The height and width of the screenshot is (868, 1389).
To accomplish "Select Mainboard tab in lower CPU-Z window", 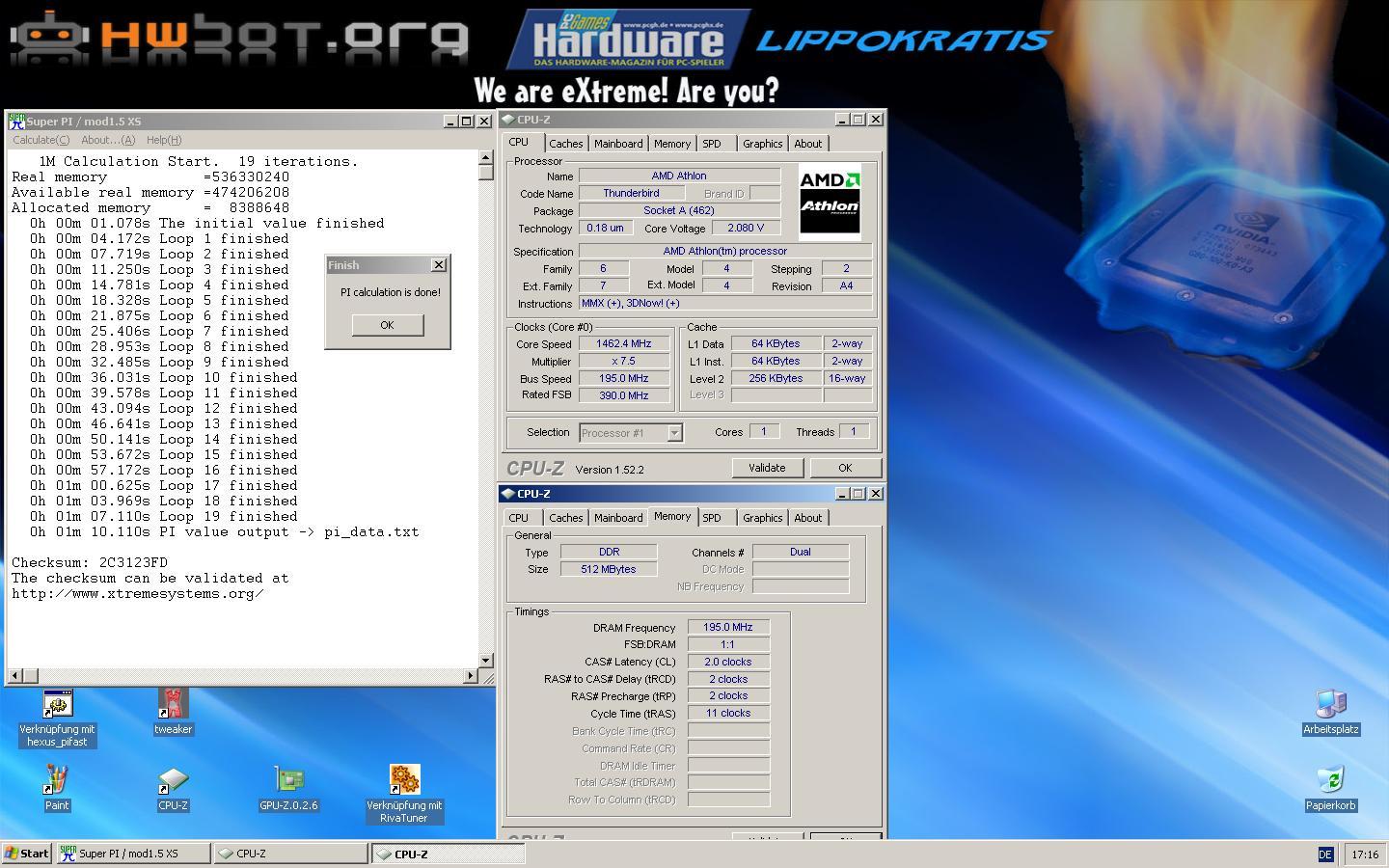I will point(618,518).
